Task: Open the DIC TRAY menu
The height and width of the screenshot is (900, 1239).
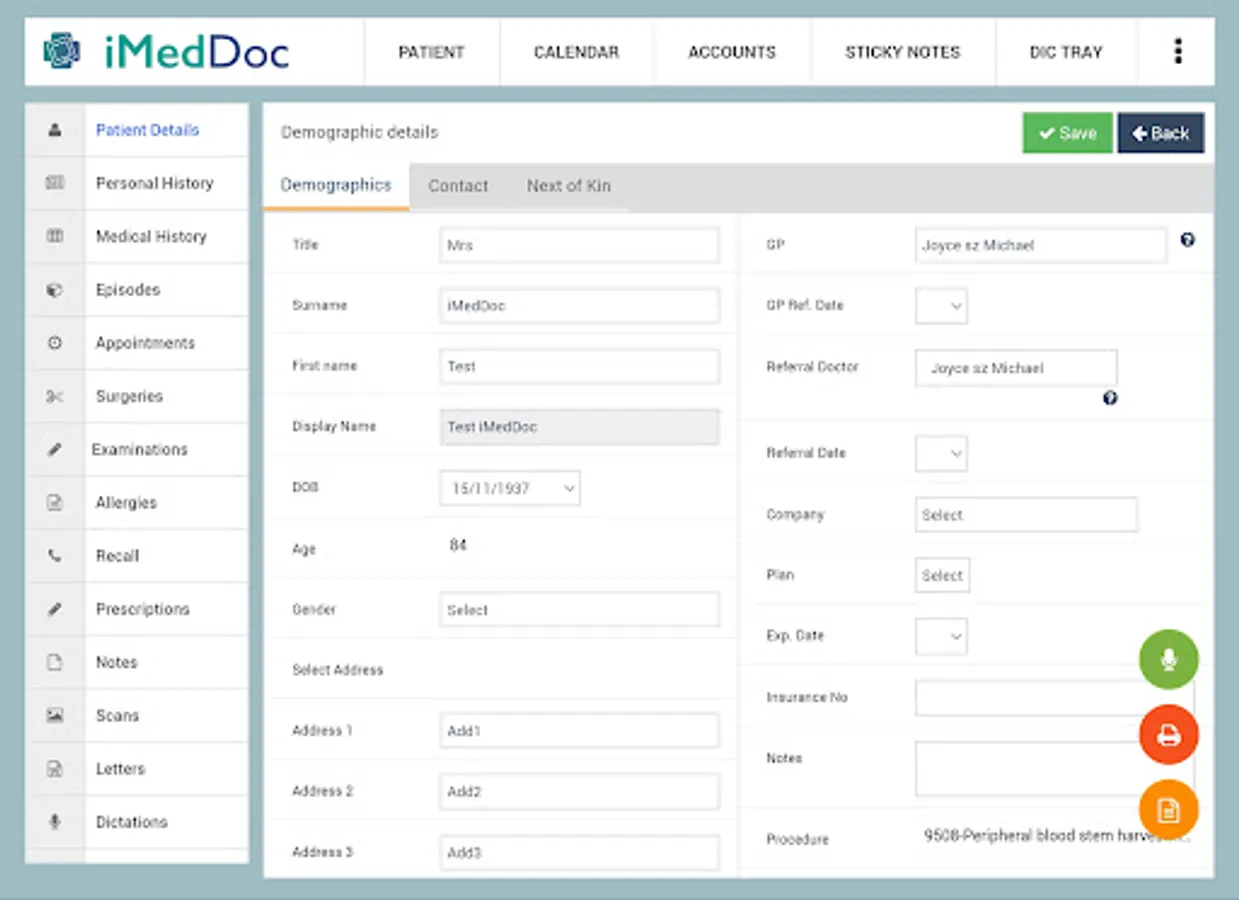Action: (x=1066, y=52)
